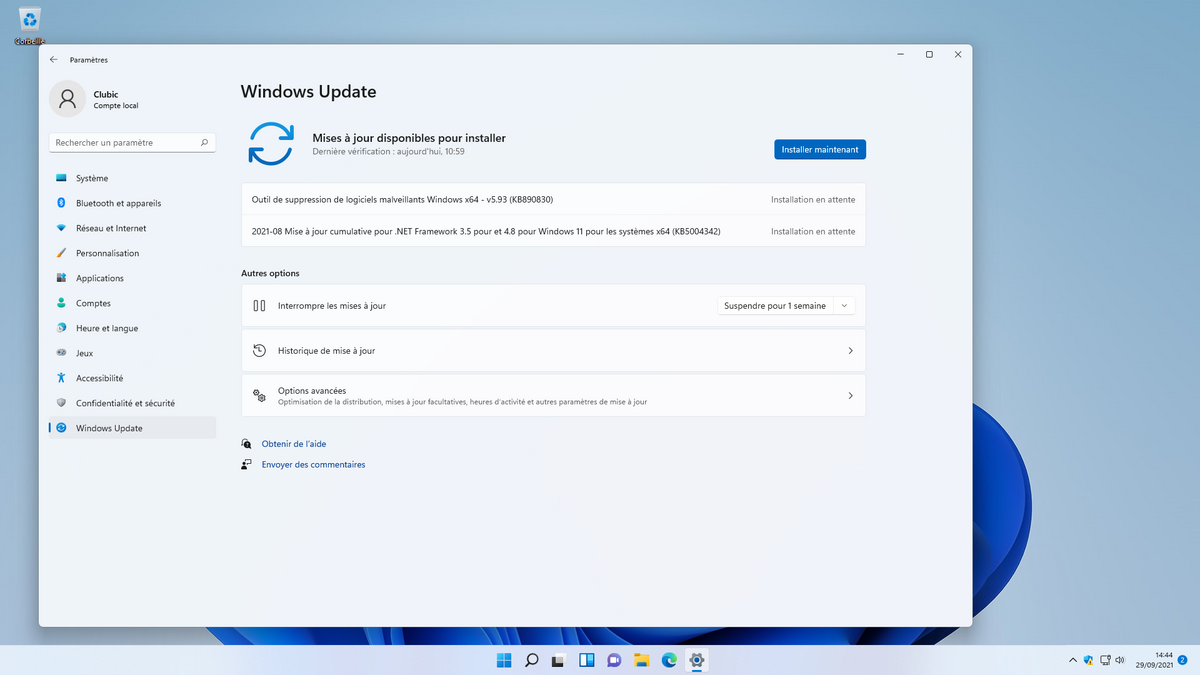Launch Microsoft Edge from the taskbar

(x=667, y=660)
